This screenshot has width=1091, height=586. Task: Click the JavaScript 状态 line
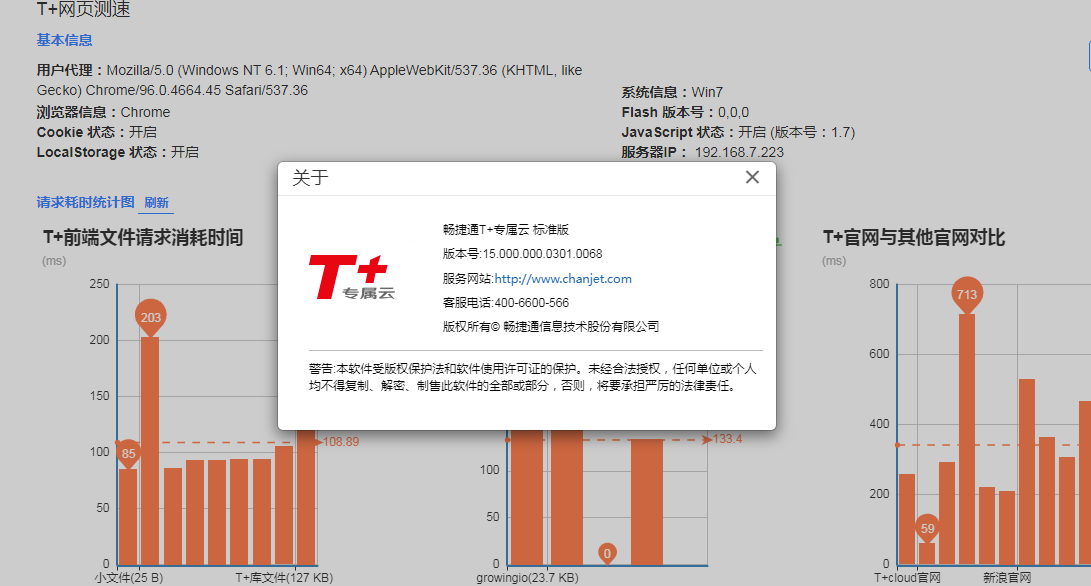[738, 132]
